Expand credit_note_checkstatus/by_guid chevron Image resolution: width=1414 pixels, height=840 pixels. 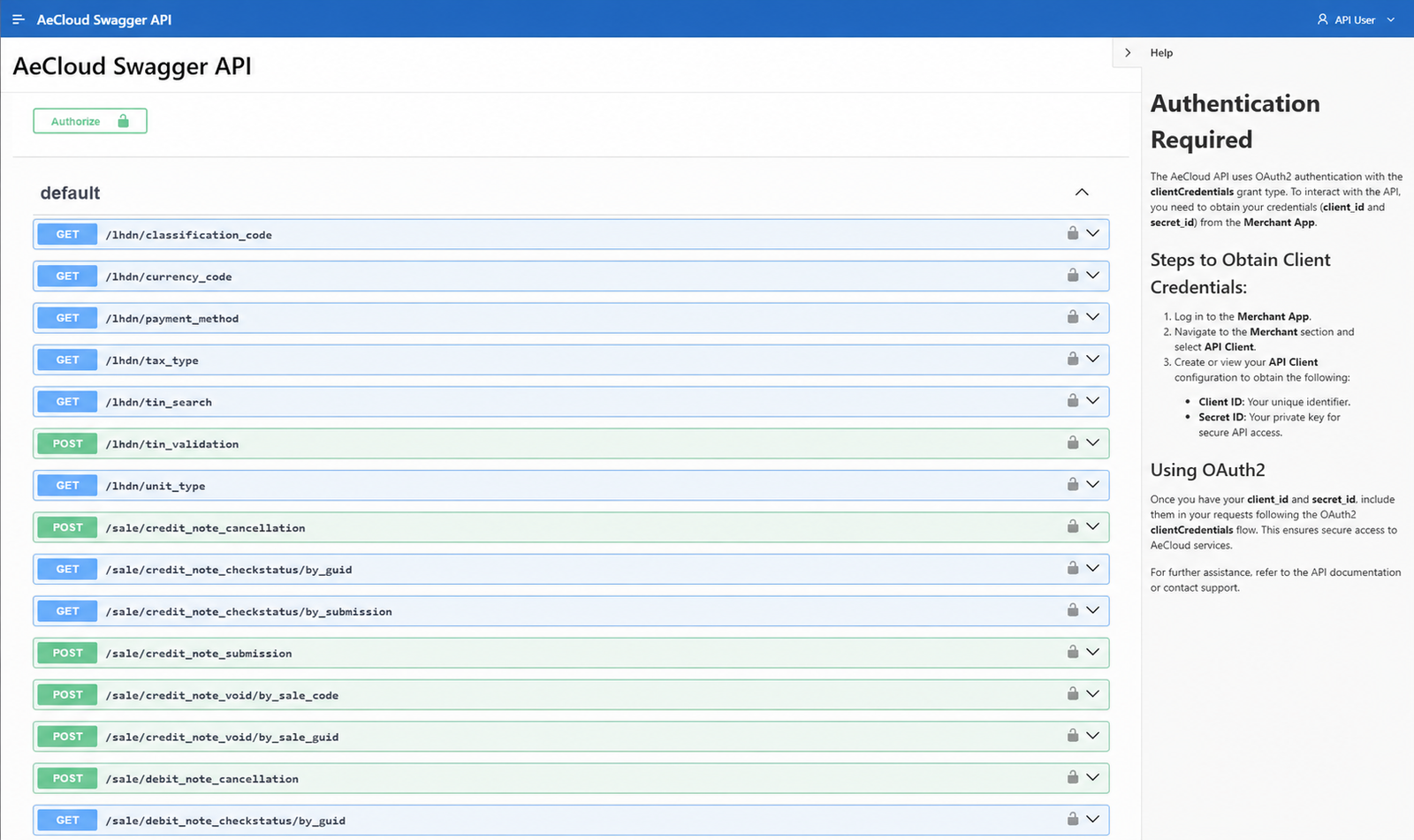tap(1093, 568)
